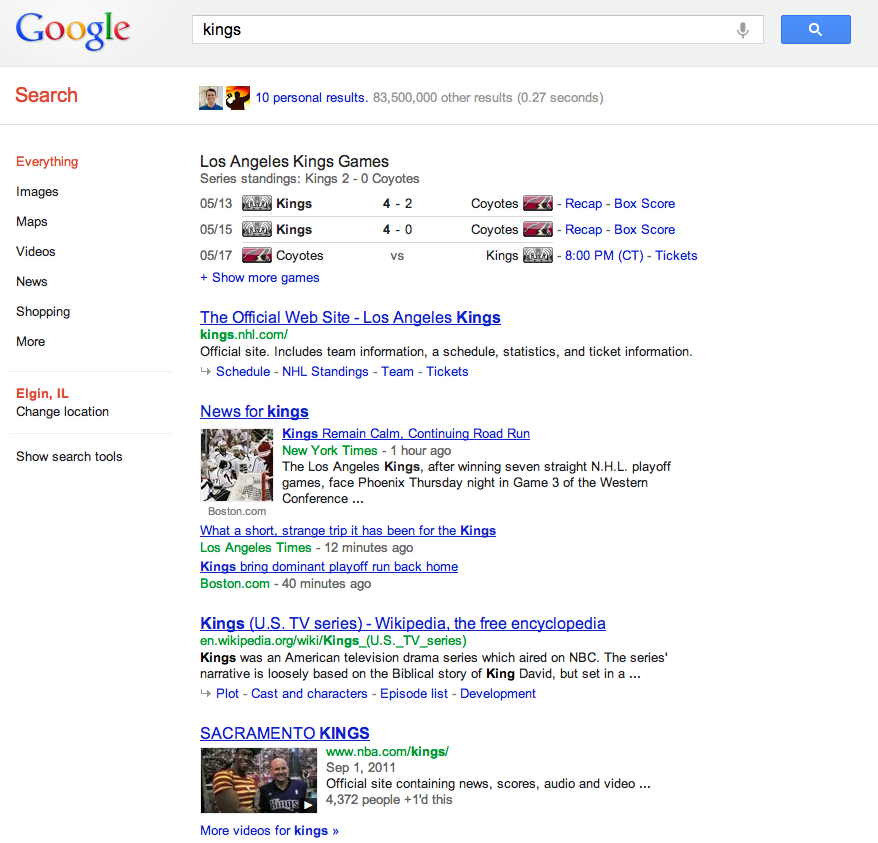Click the Coyotes logo in the 05/17 row
Image resolution: width=878 pixels, height=843 pixels.
click(x=256, y=255)
